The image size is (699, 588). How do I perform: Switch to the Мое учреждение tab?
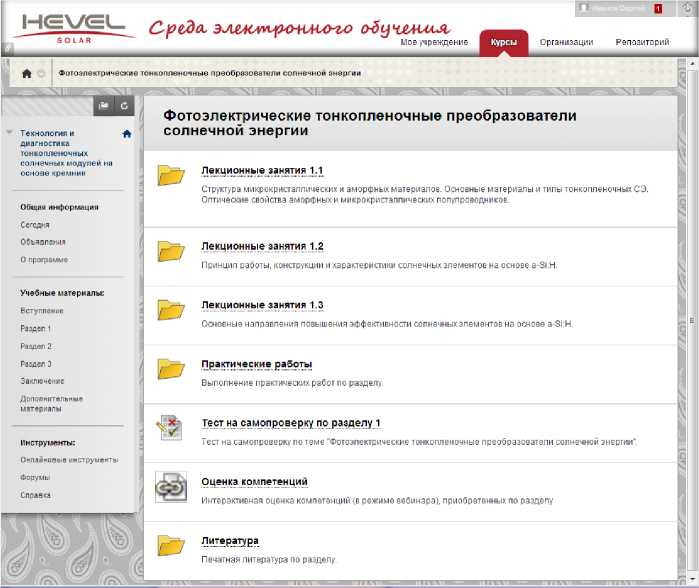coord(434,42)
